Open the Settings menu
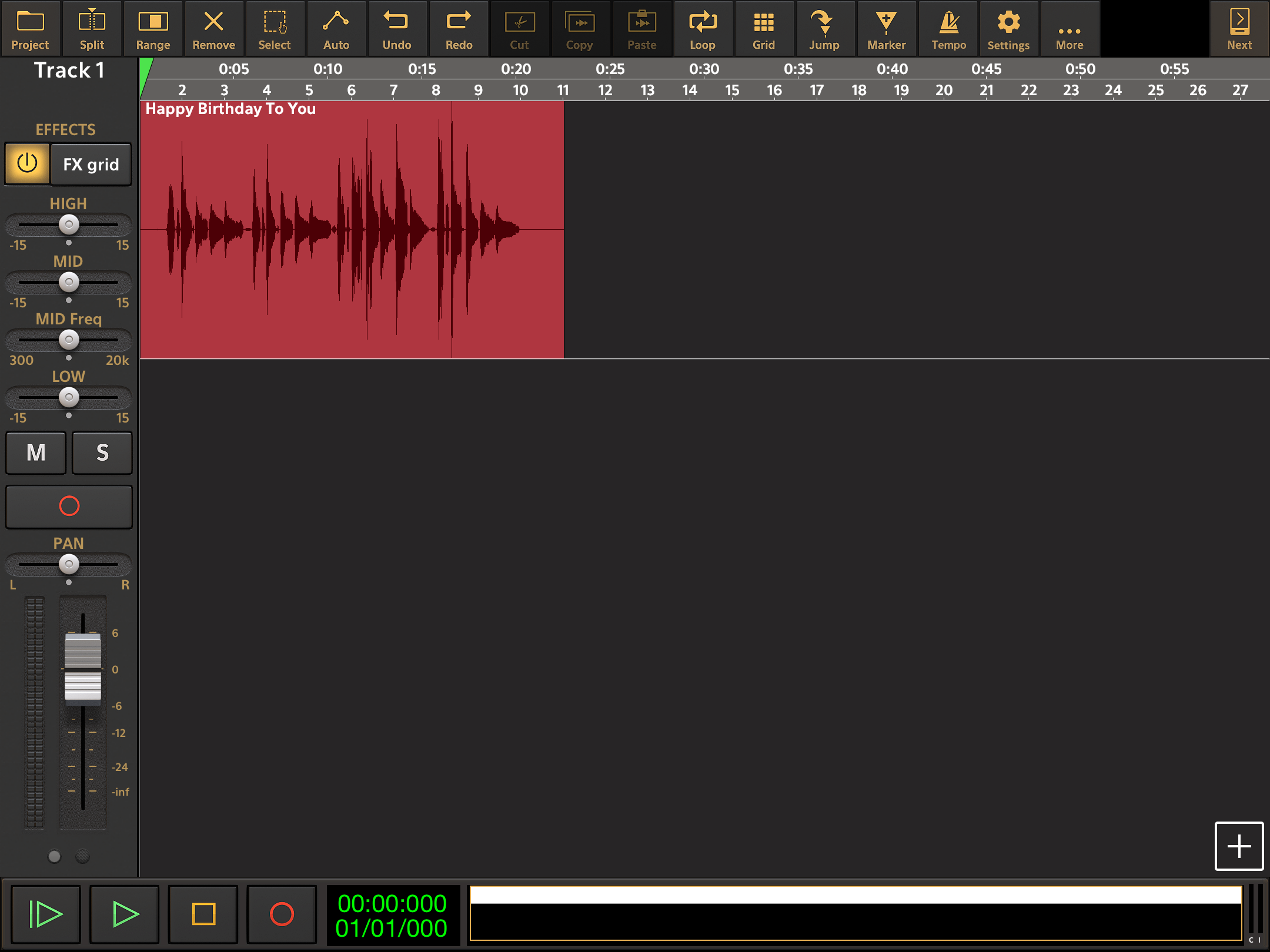This screenshot has width=1270, height=952. coord(1008,29)
